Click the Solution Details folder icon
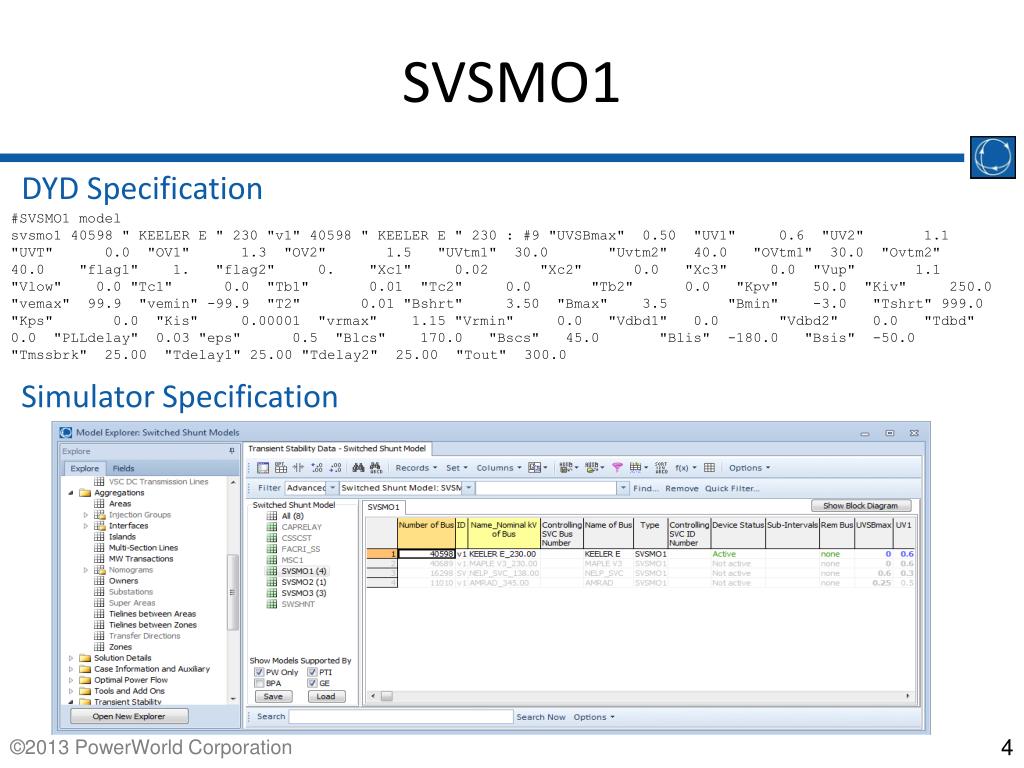1024x768 pixels. click(x=85, y=658)
